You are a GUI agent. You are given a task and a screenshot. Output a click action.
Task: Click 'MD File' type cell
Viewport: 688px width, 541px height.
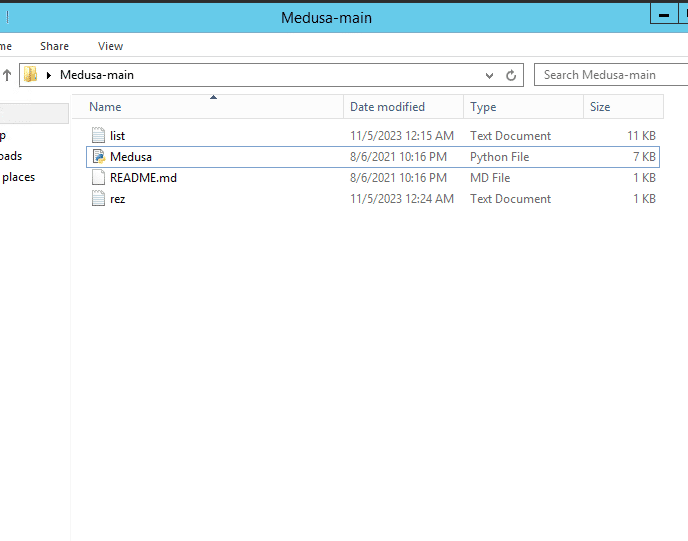(x=490, y=178)
